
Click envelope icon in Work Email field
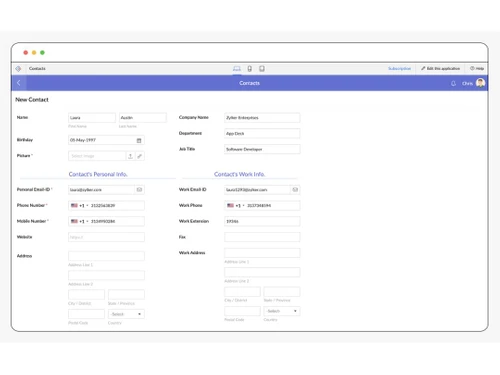pyautogui.click(x=295, y=190)
